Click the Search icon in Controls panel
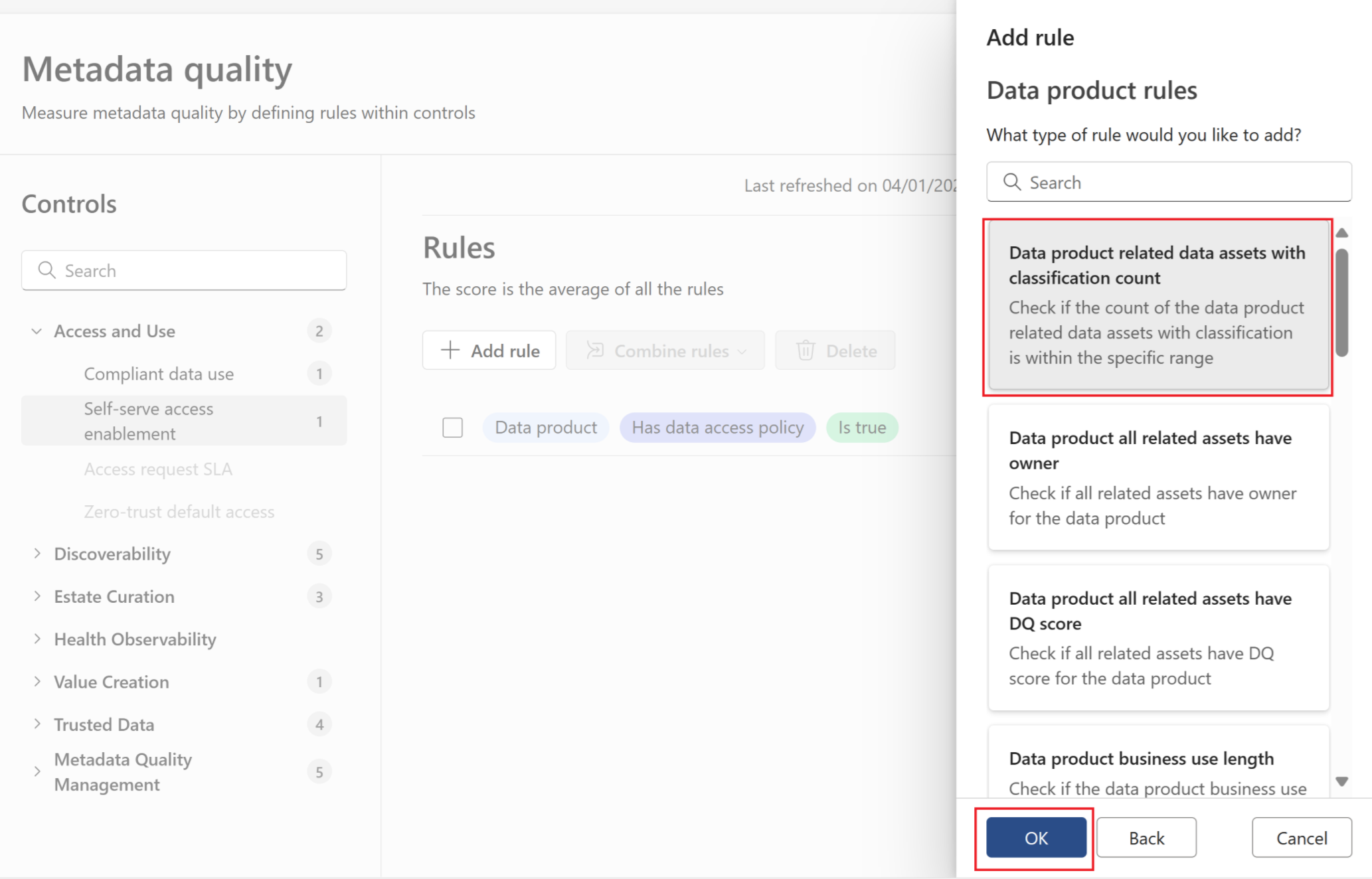Viewport: 1372px width, 879px height. (47, 270)
